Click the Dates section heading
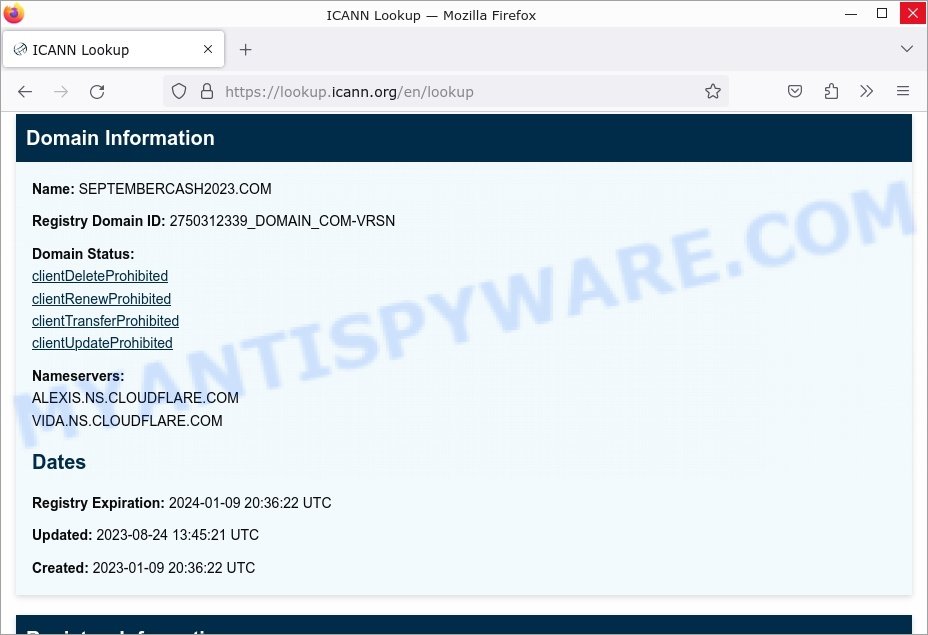Screen dimensions: 928x635 pos(59,462)
